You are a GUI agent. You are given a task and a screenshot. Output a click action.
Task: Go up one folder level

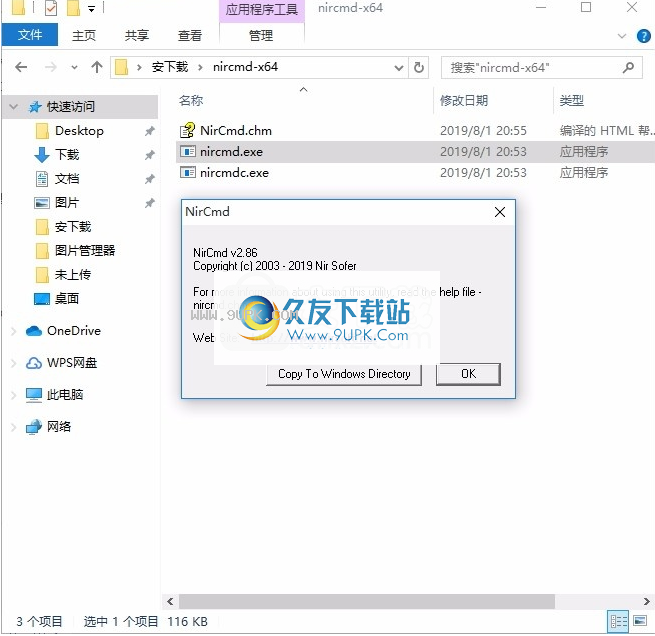point(97,67)
